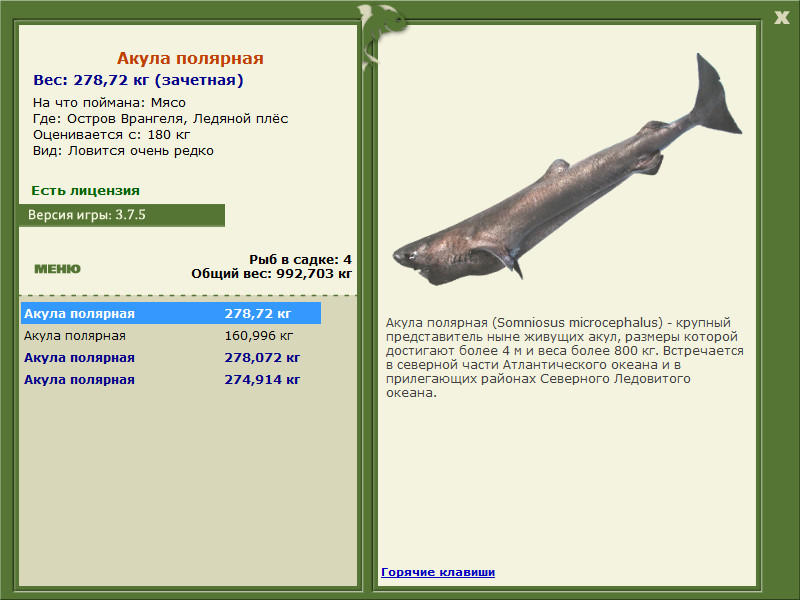Screen dimensions: 800x600
Task: Select the Акула полярная 160,996 кг row
Action: coord(171,336)
